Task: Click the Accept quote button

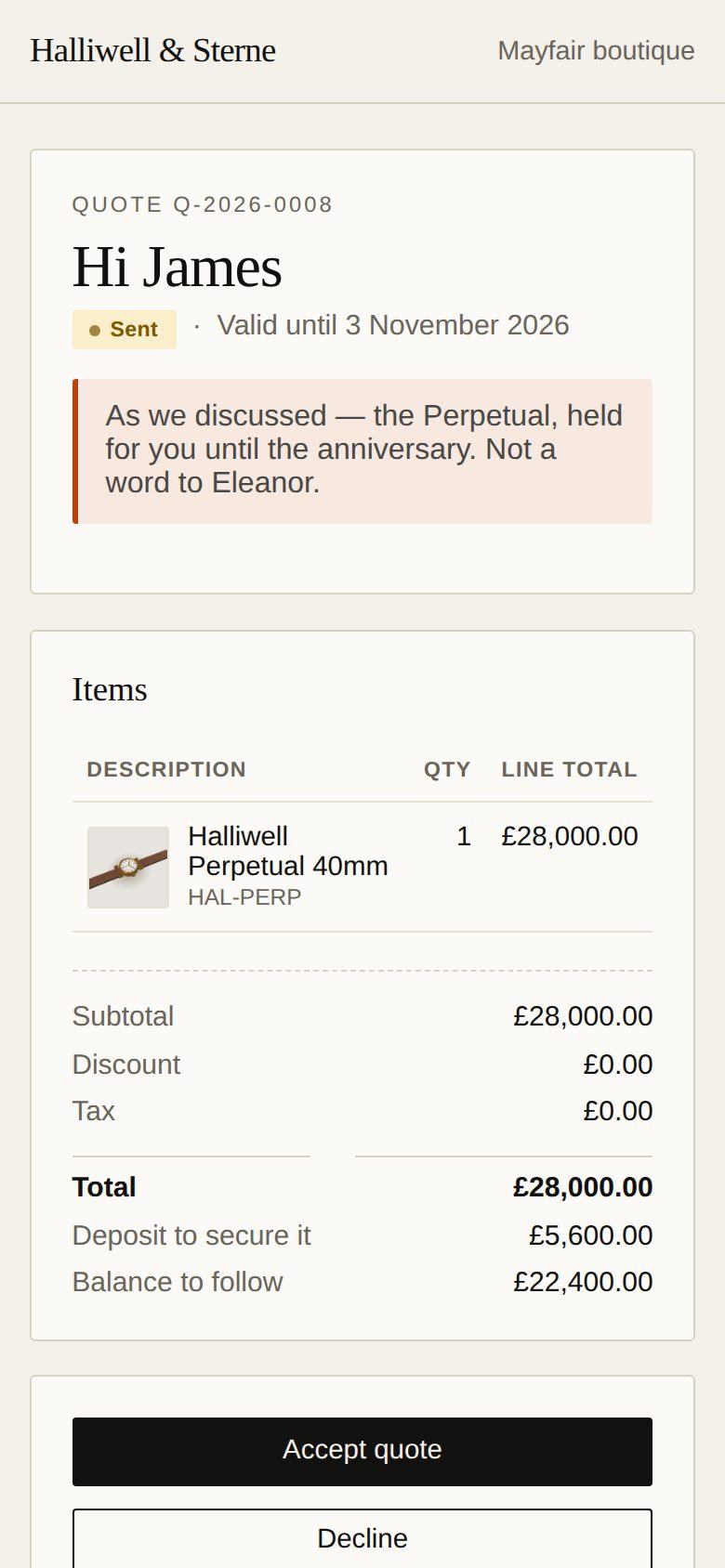Action: (362, 1451)
